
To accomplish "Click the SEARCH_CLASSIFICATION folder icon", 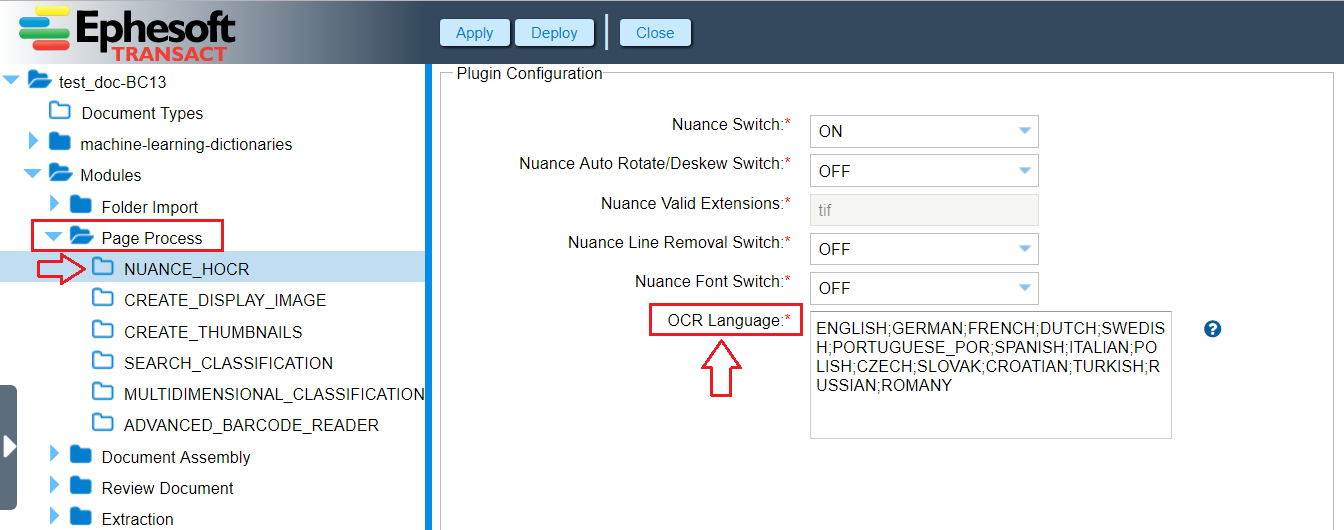I will tap(103, 360).
